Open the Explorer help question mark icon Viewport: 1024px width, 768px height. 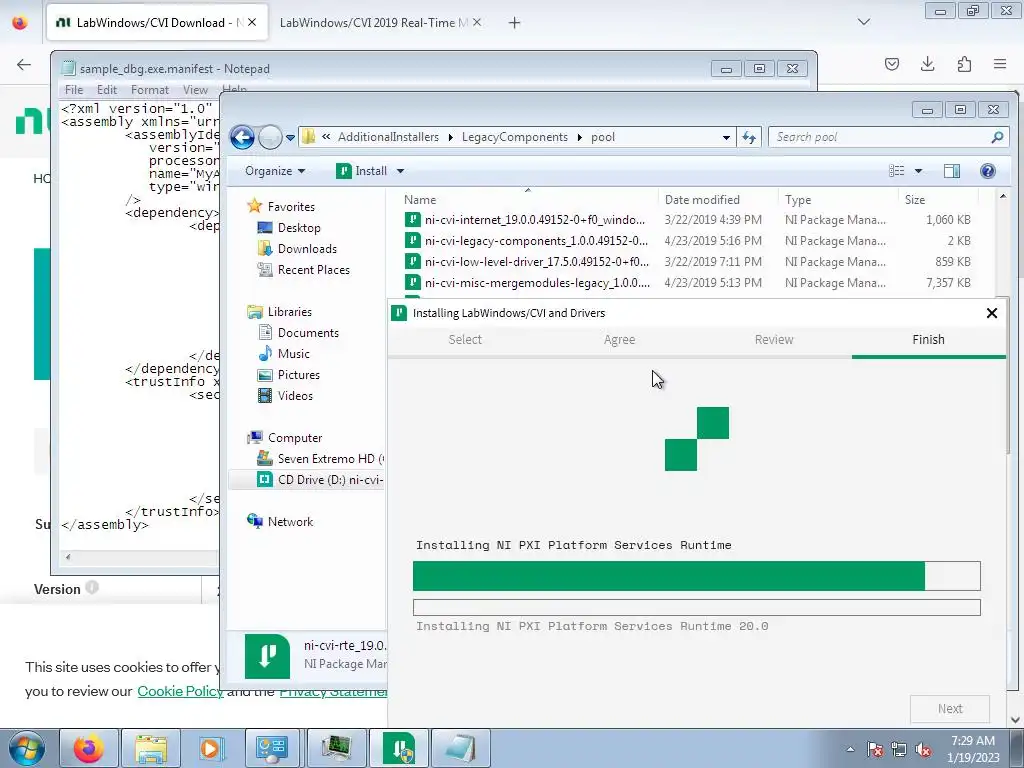pyautogui.click(x=987, y=171)
